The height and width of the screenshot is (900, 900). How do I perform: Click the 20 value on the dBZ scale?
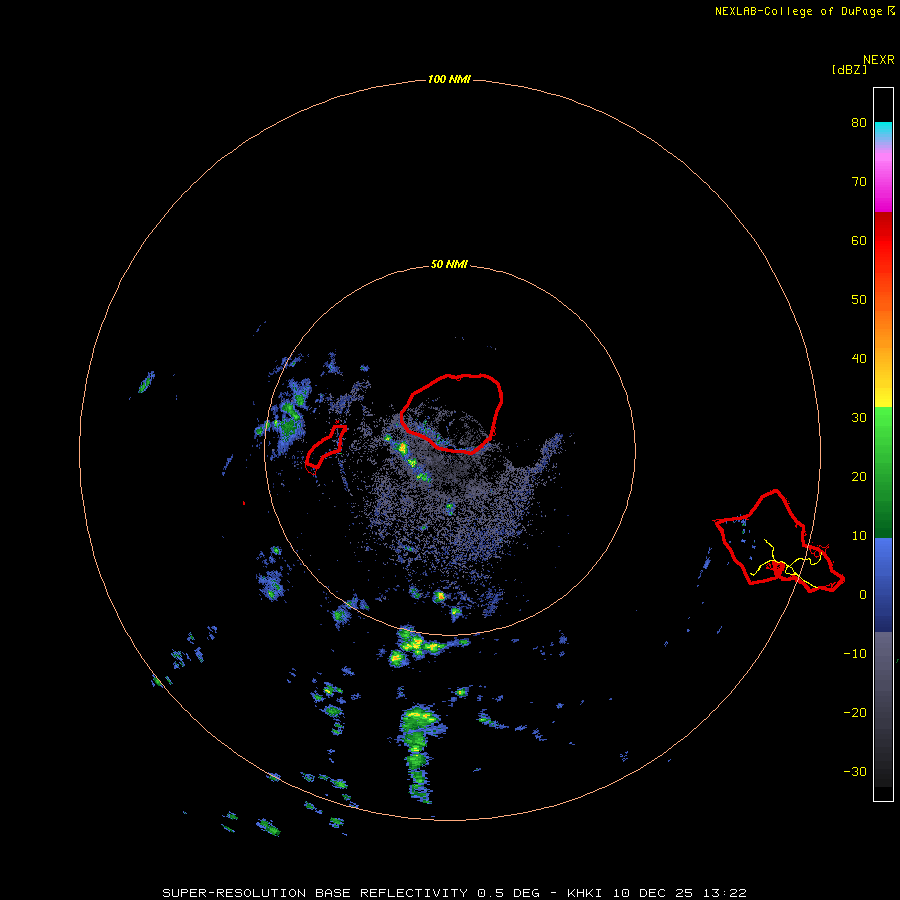[859, 476]
